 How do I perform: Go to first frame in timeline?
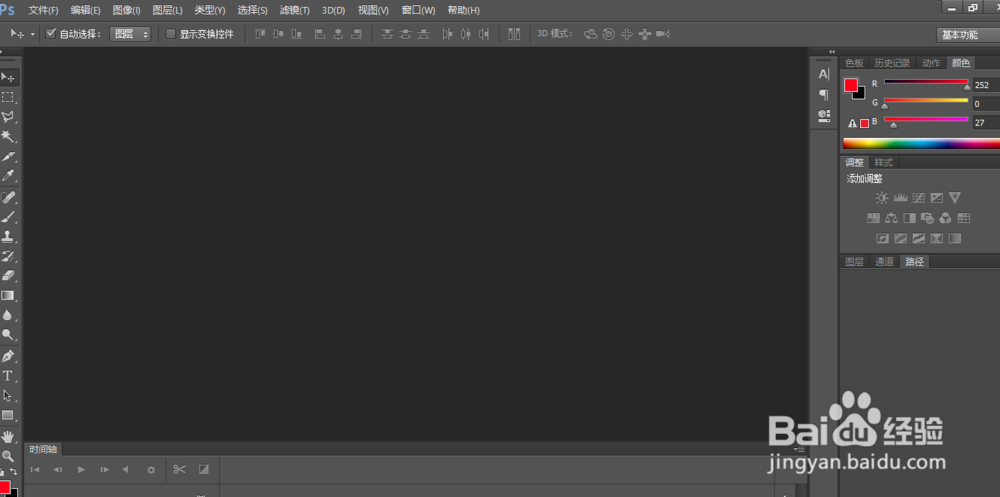[35, 470]
